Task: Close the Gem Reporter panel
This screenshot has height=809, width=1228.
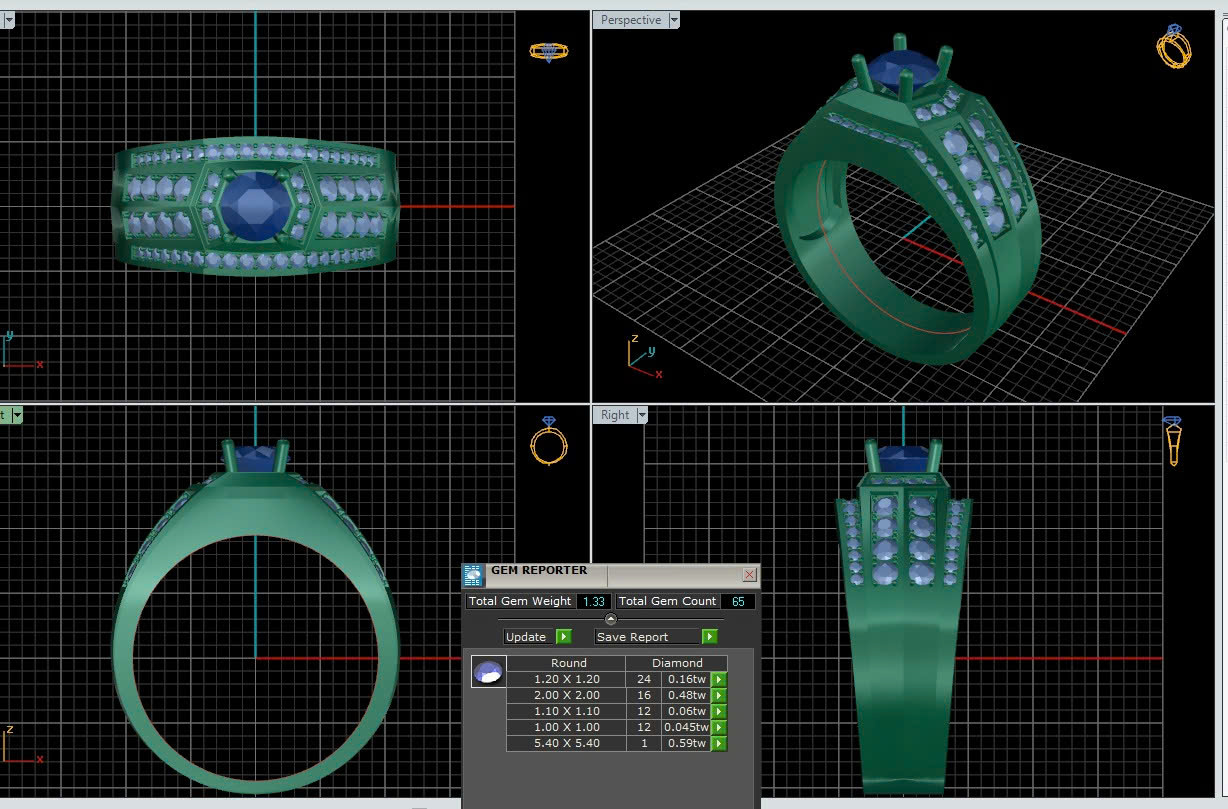Action: tap(750, 575)
